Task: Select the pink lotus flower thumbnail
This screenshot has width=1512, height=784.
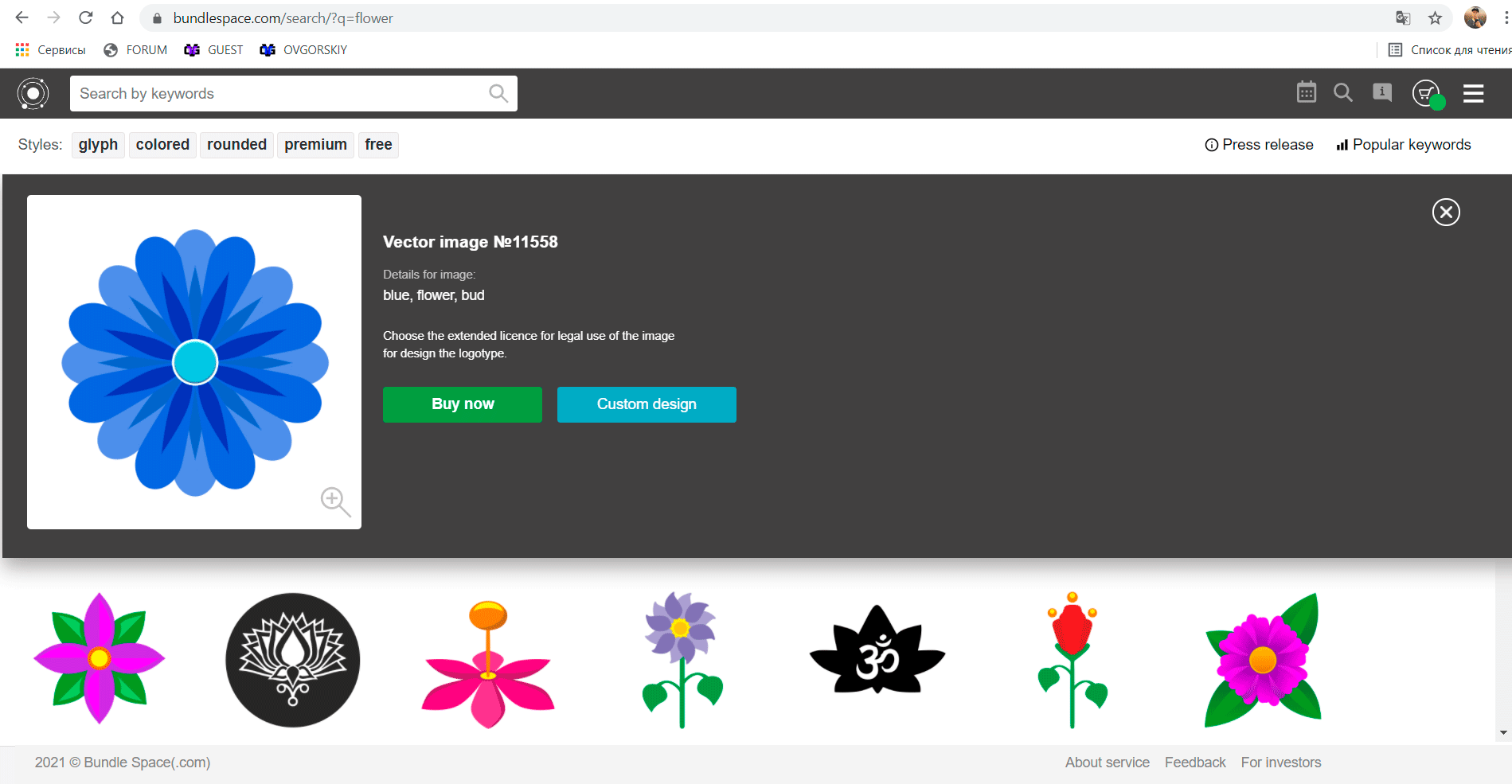Action: [x=486, y=661]
